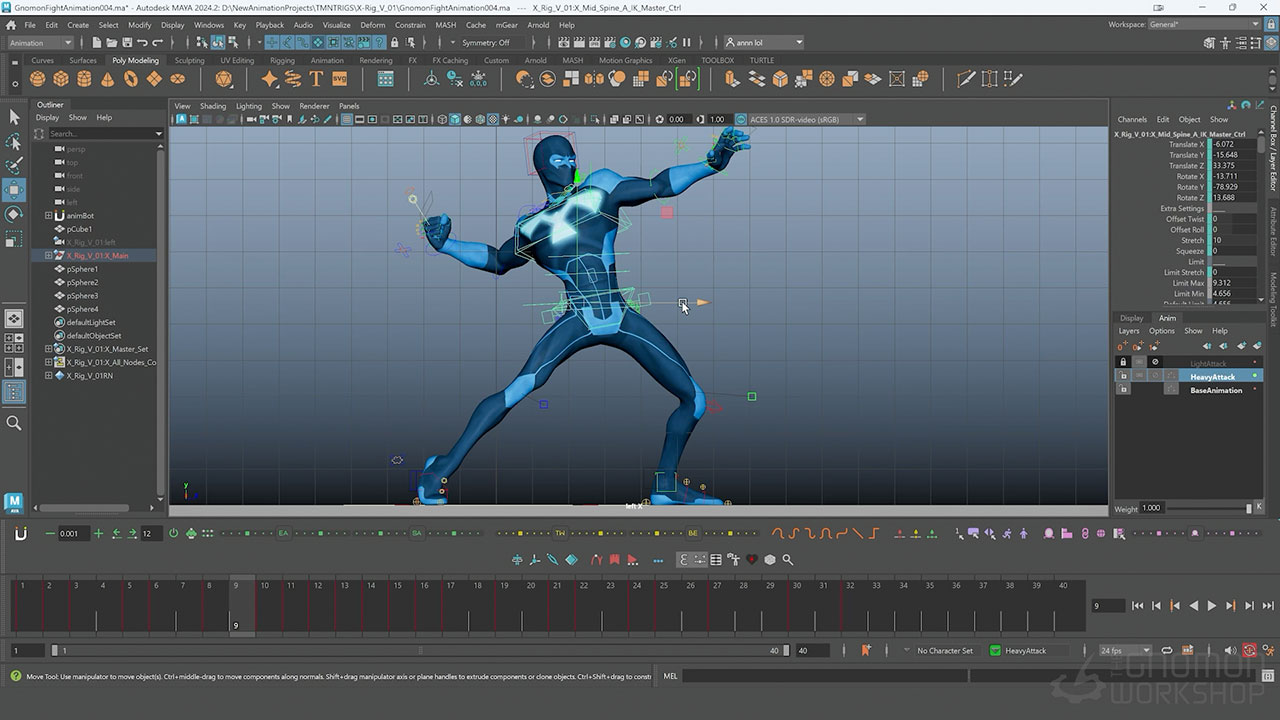
Task: Click the Type text tool shelf icon
Action: [316, 79]
